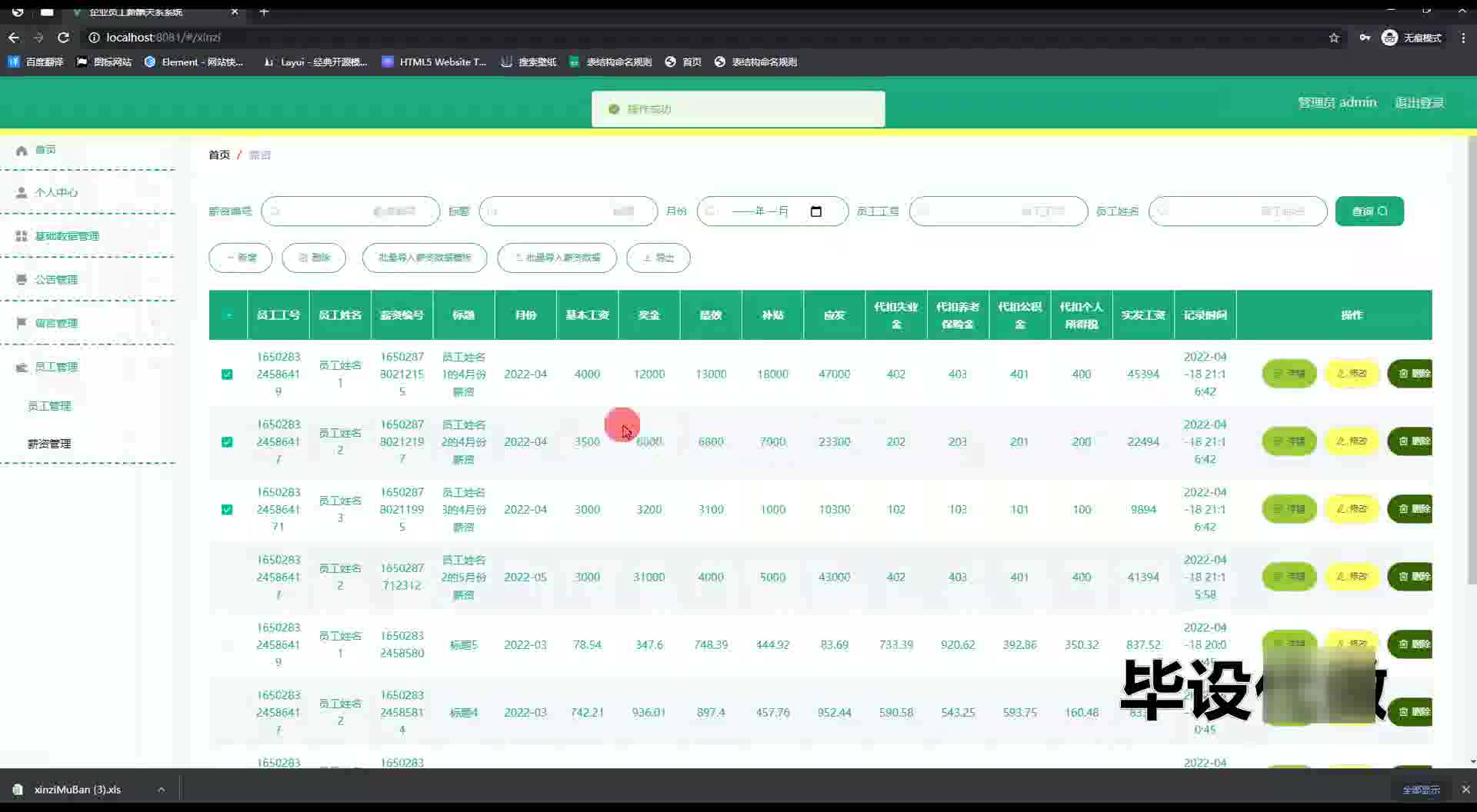Click 删除 for the 2022-05 员工姓名2 row

point(1411,577)
